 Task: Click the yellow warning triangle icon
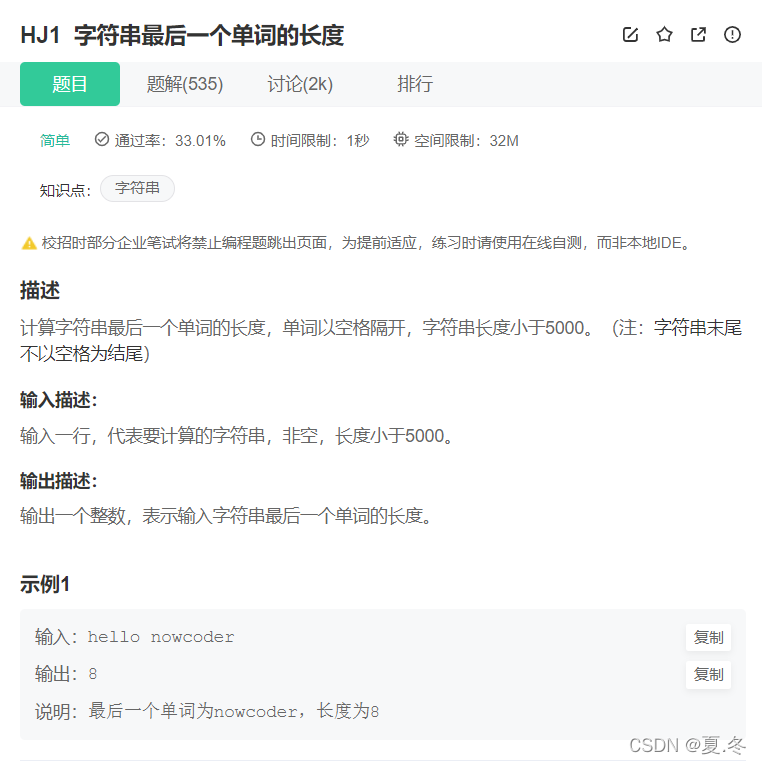coord(29,243)
